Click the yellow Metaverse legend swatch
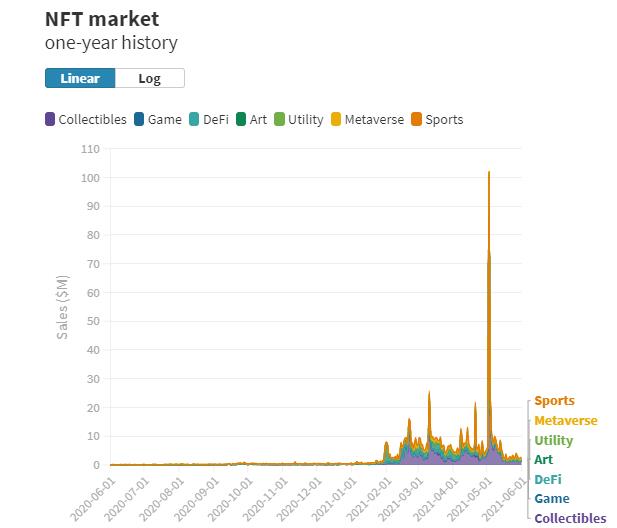The width and height of the screenshot is (617, 528). 336,120
